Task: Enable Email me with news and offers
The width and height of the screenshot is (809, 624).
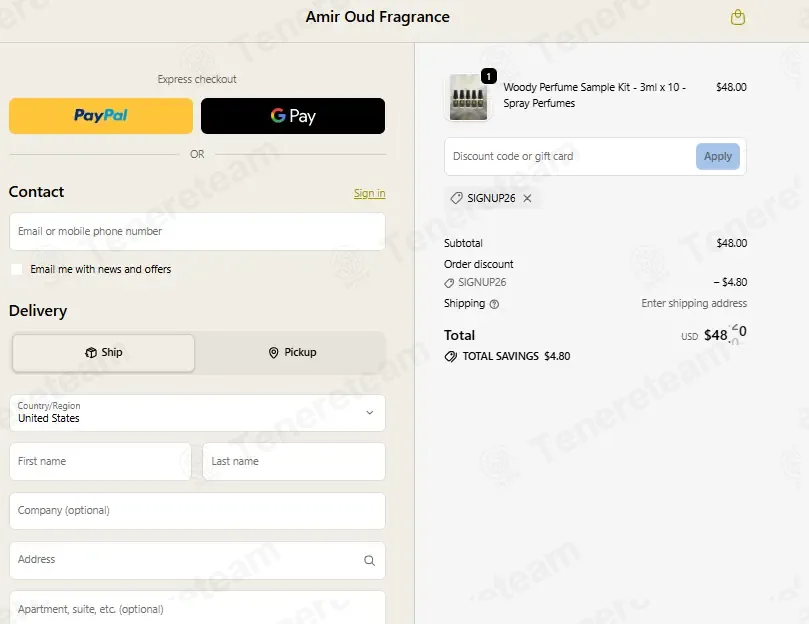Action: (17, 269)
